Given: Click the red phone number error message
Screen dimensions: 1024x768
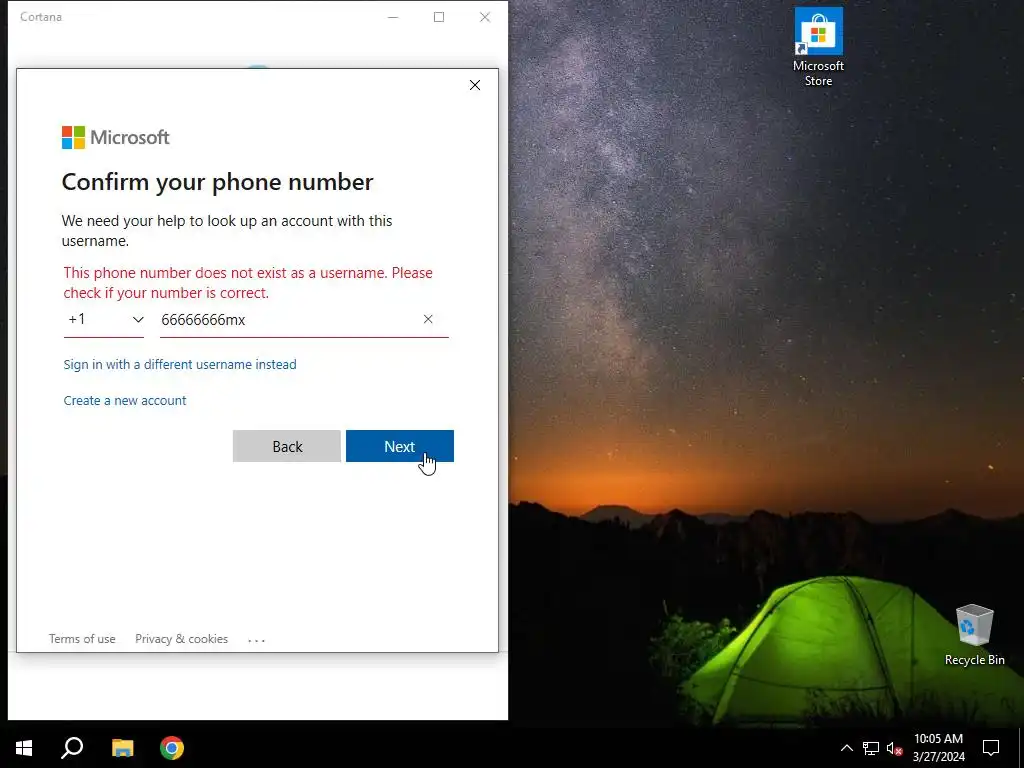Looking at the screenshot, I should point(248,283).
